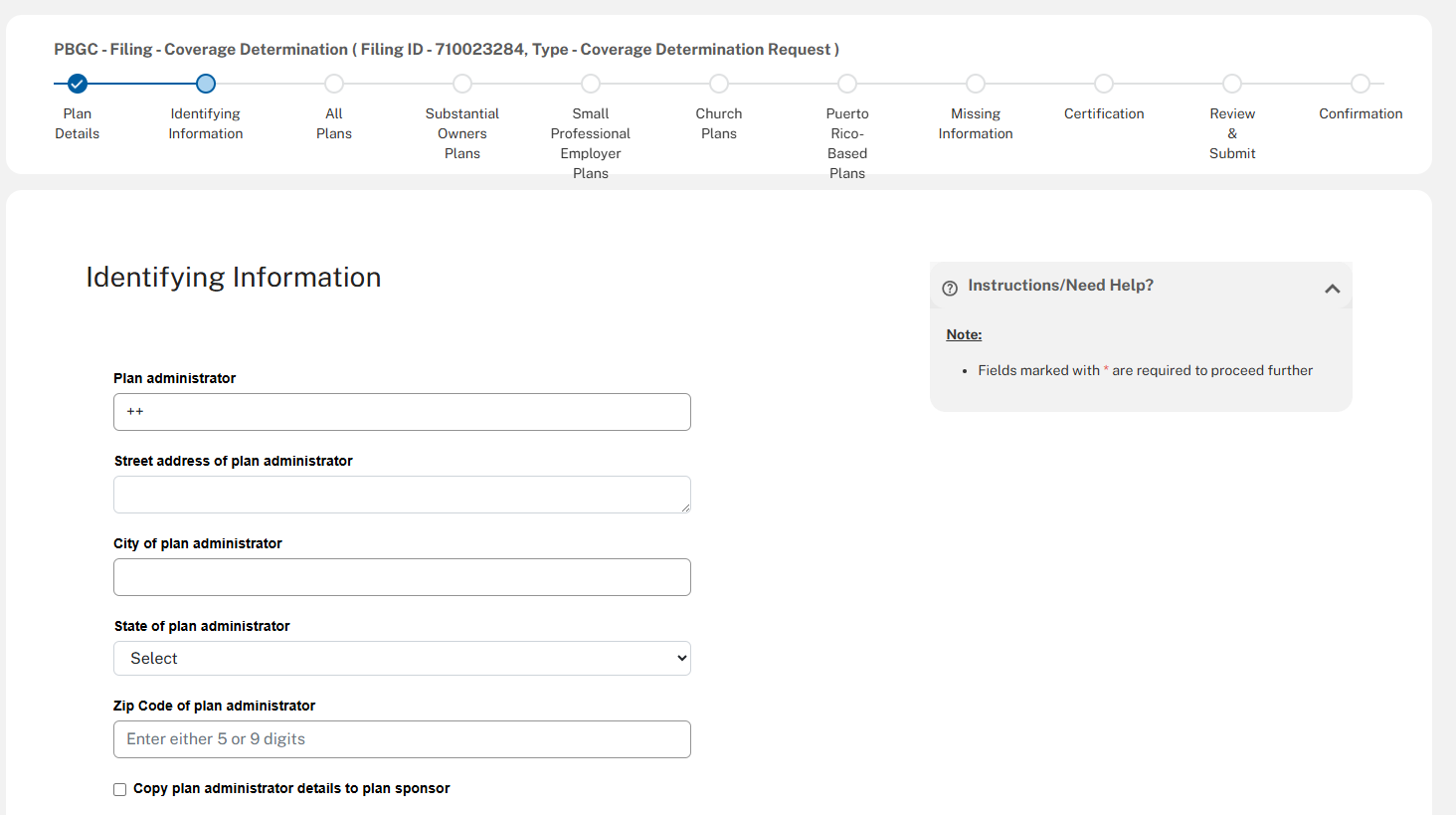Click the Street address of plan administrator field
This screenshot has width=1456, height=815.
click(x=402, y=495)
